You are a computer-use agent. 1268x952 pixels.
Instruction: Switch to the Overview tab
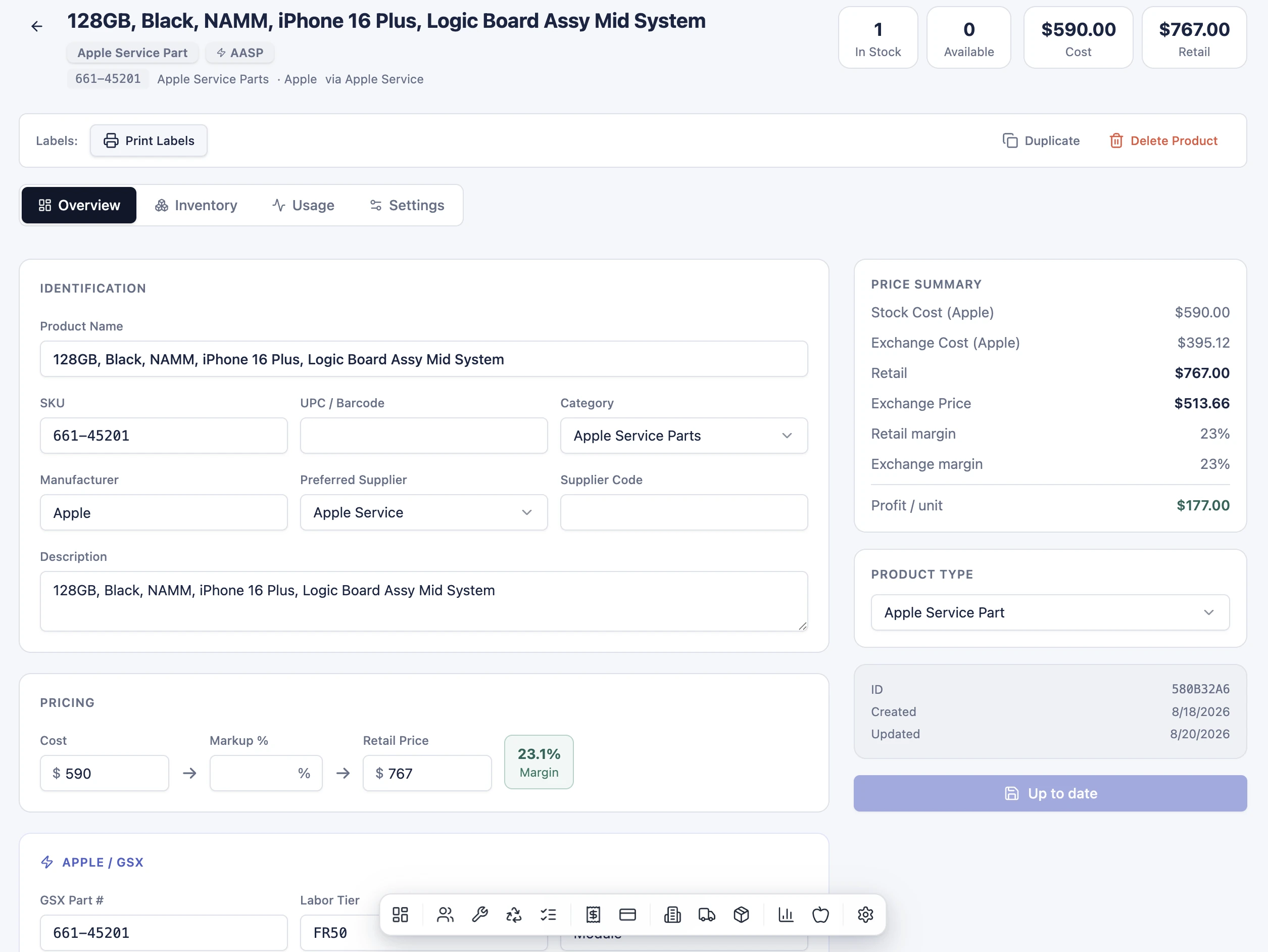click(x=79, y=205)
